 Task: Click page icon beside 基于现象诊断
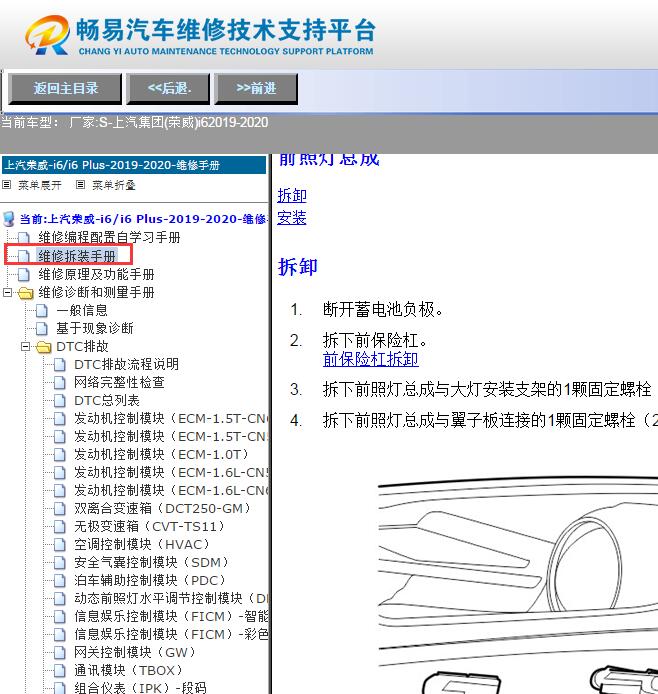tap(42, 329)
